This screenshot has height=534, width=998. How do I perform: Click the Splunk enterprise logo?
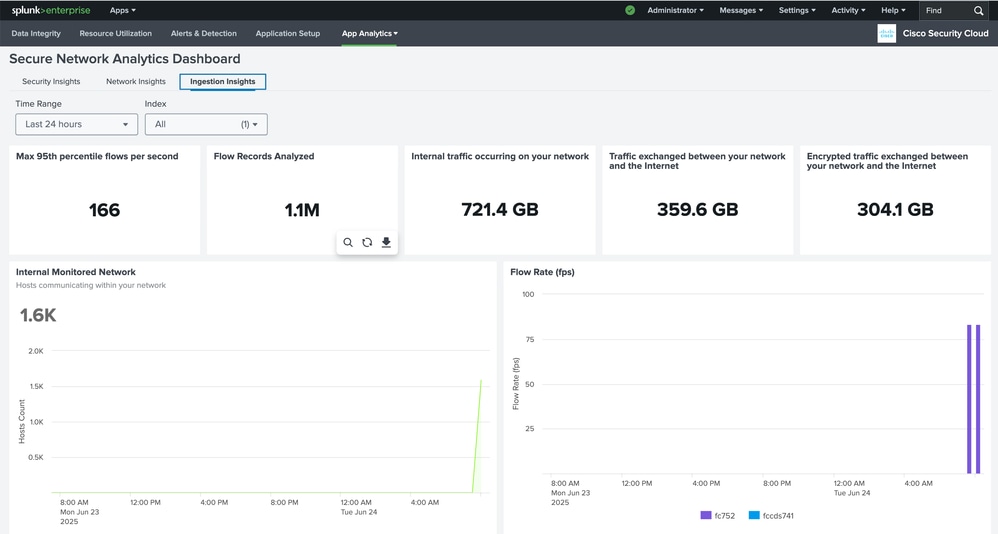coord(51,10)
